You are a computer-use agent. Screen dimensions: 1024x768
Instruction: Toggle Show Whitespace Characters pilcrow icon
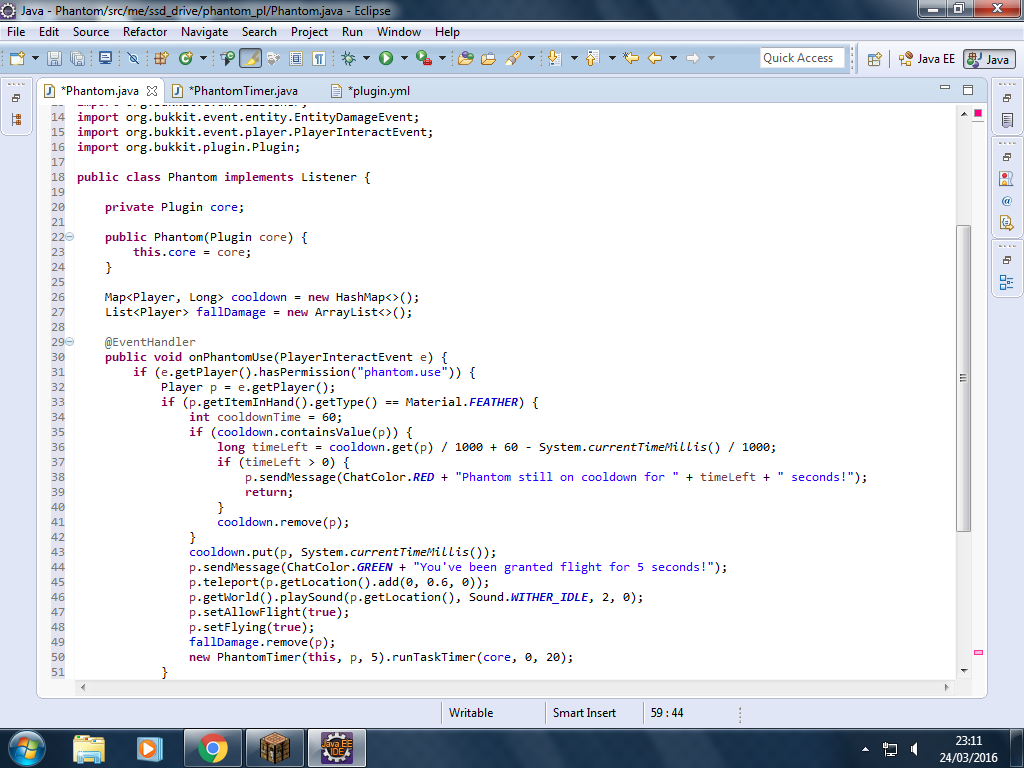point(319,58)
